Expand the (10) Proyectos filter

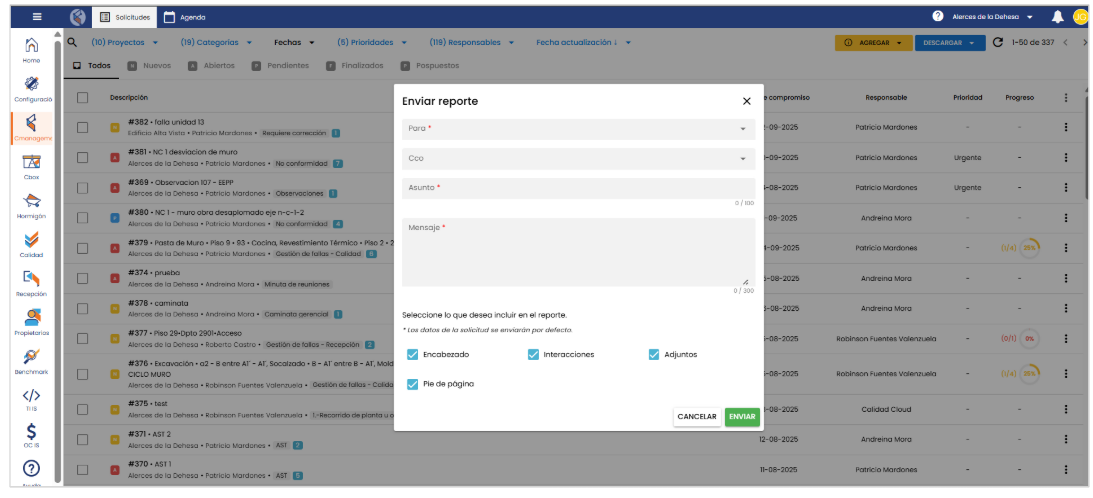tap(125, 43)
